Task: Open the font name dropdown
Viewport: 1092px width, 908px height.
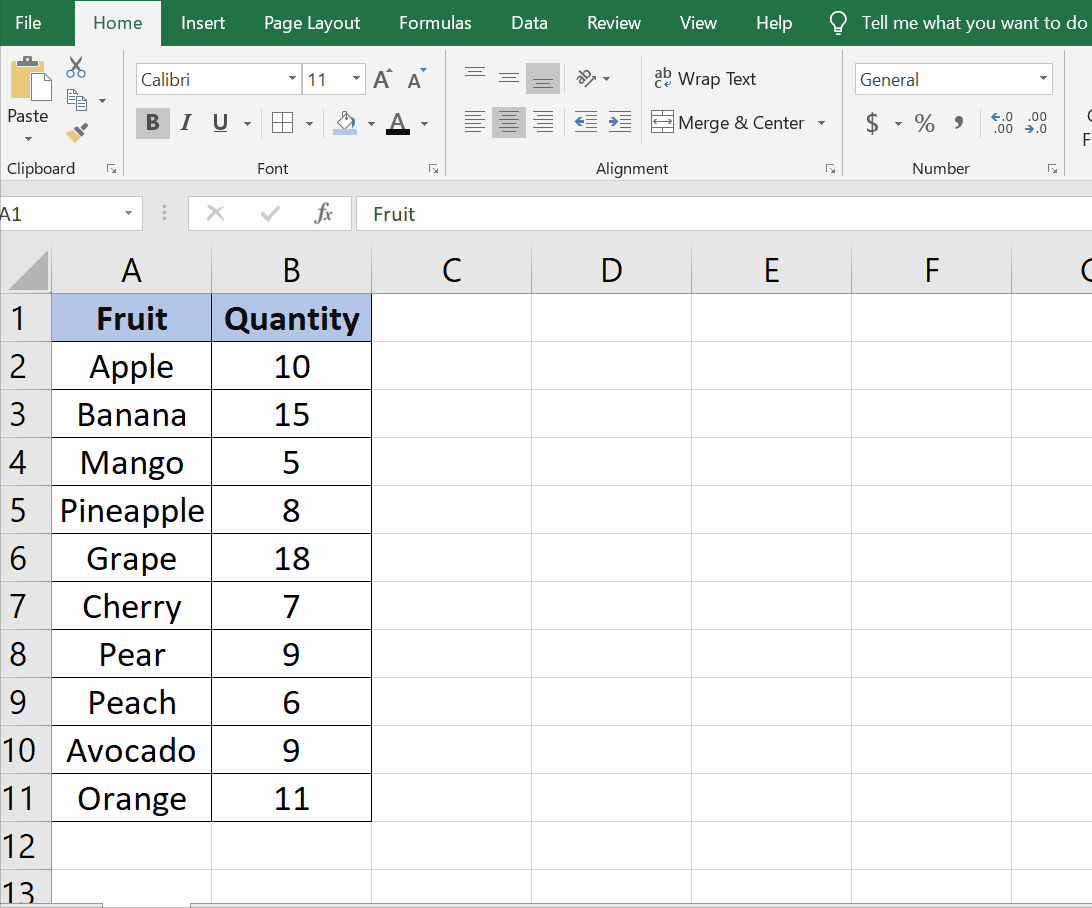Action: [x=290, y=79]
